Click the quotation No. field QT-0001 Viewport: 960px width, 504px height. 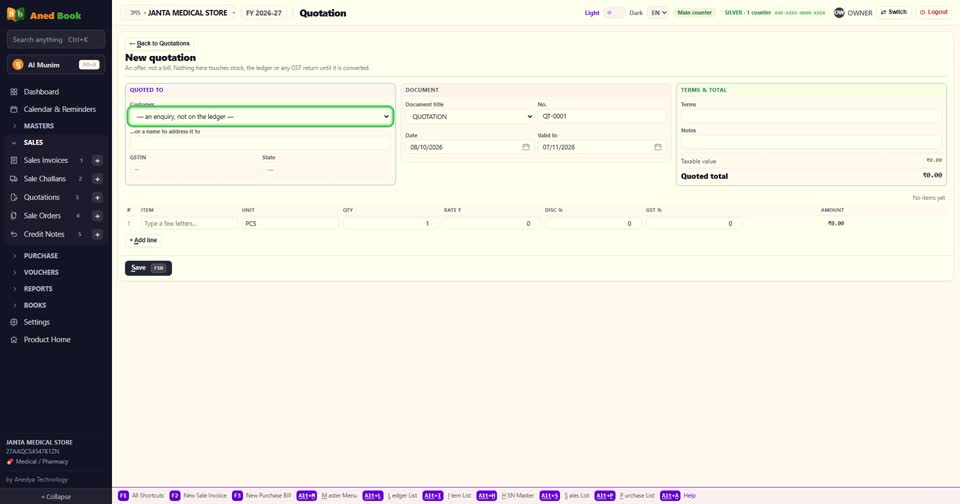601,116
